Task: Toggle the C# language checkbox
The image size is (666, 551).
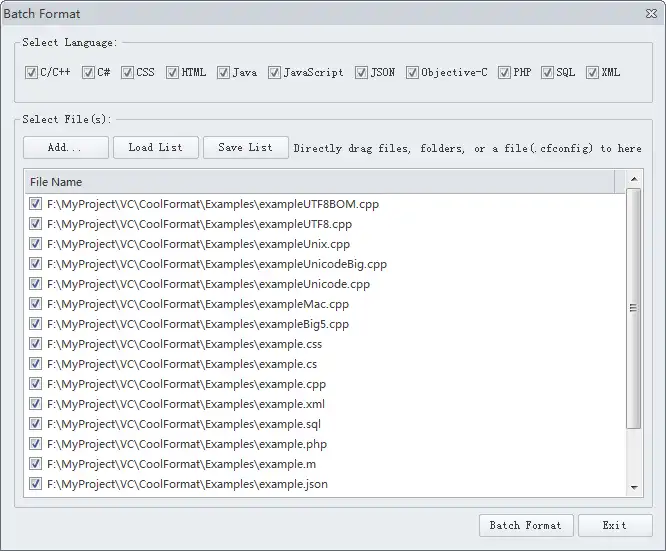Action: pyautogui.click(x=88, y=73)
